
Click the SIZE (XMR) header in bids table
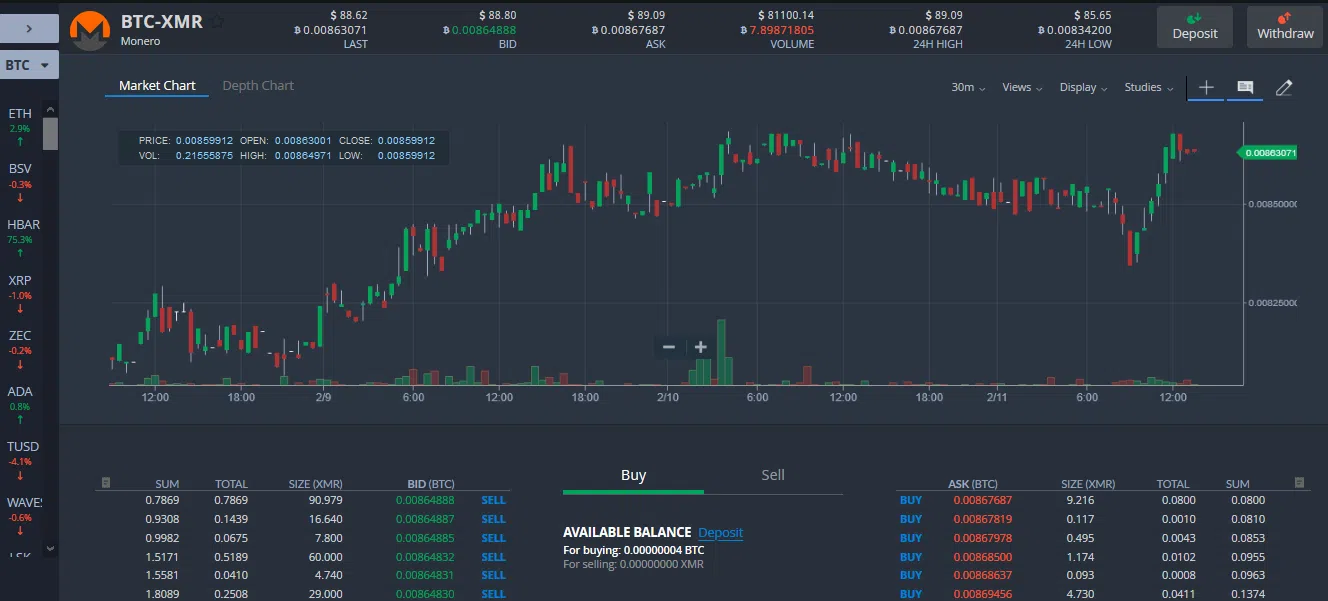[x=314, y=484]
